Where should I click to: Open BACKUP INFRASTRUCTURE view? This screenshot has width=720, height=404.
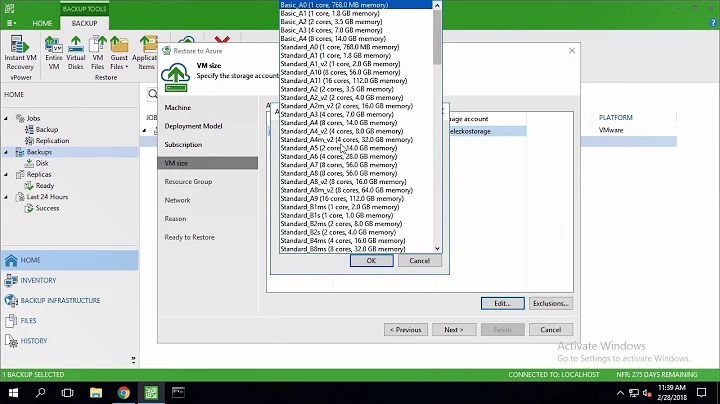[70, 300]
